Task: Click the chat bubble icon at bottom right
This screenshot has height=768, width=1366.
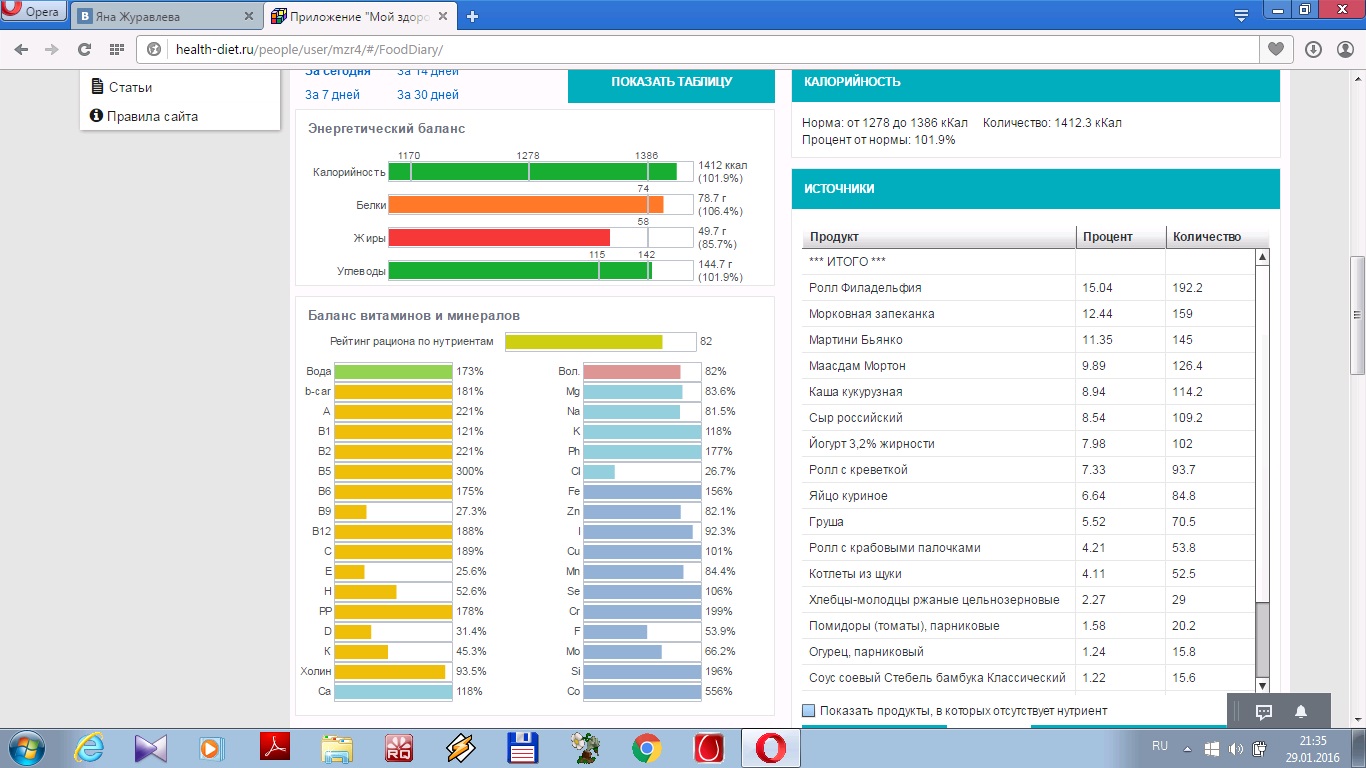Action: (1263, 712)
